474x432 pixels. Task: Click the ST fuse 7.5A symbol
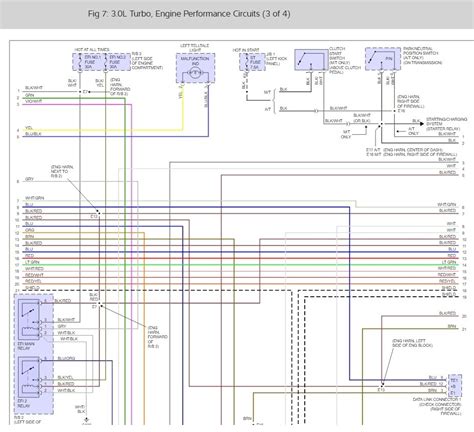coord(252,62)
